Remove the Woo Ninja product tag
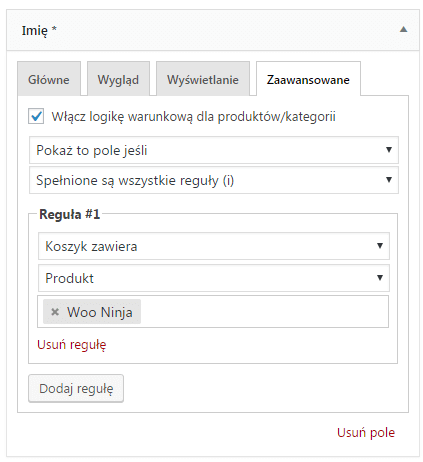This screenshot has height=462, width=423. [x=55, y=312]
